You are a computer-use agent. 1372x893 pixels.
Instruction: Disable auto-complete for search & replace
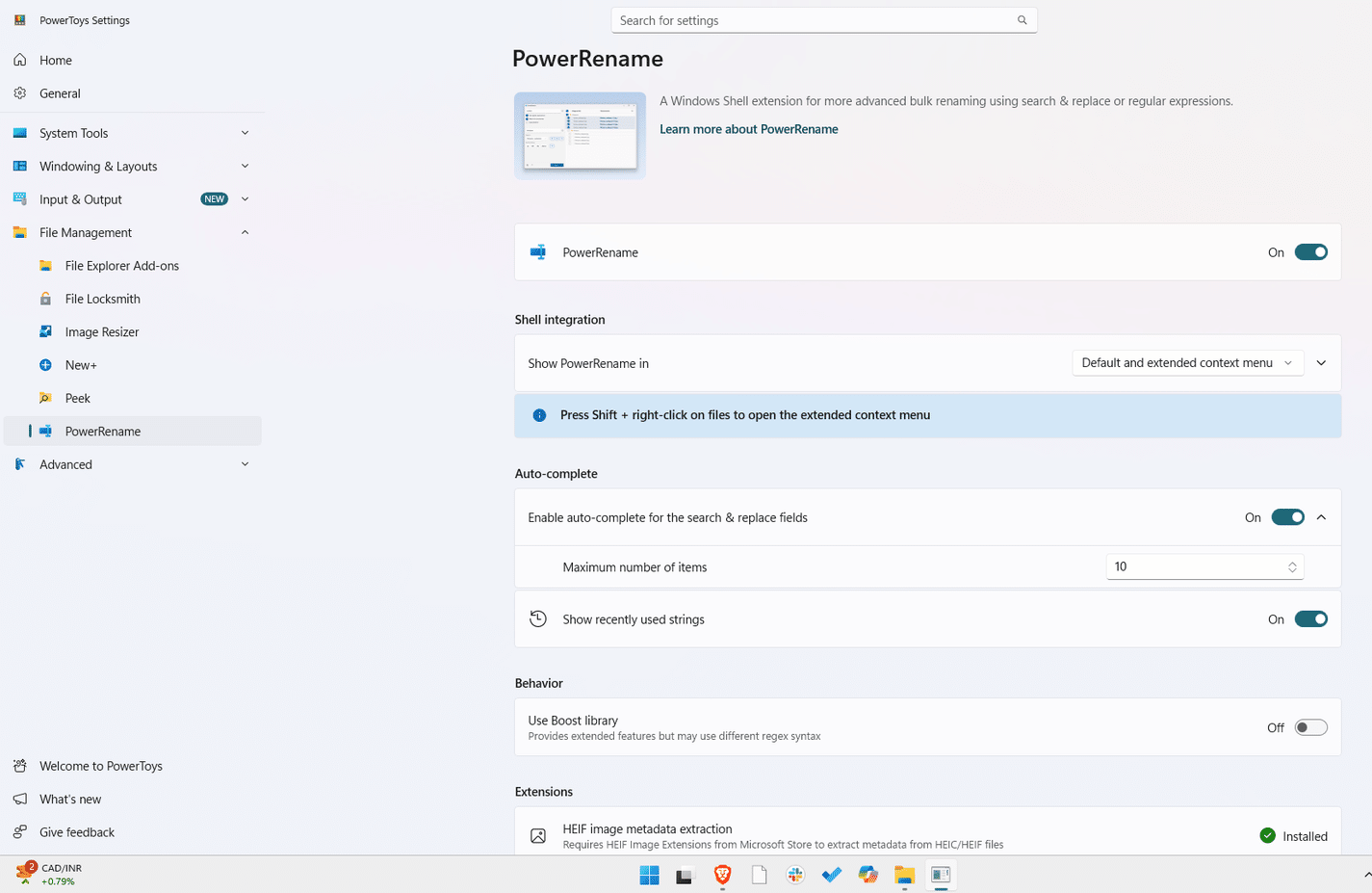(1287, 517)
